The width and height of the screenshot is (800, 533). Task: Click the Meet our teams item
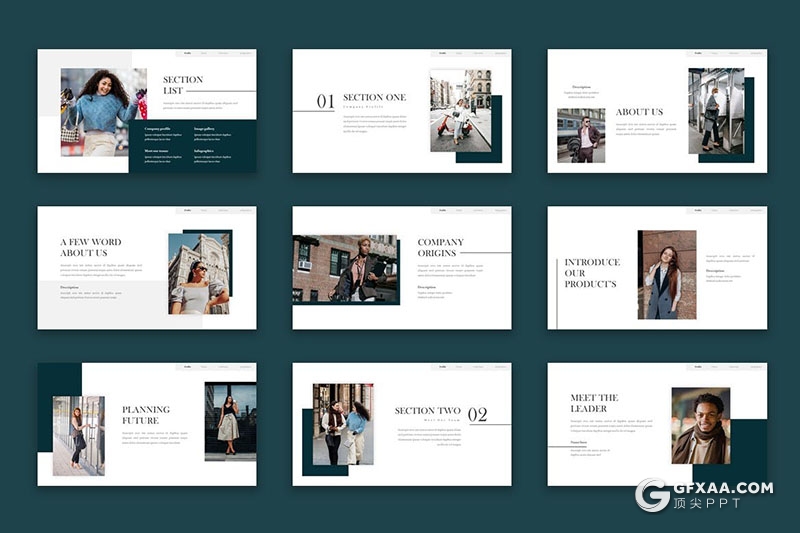pos(158,151)
